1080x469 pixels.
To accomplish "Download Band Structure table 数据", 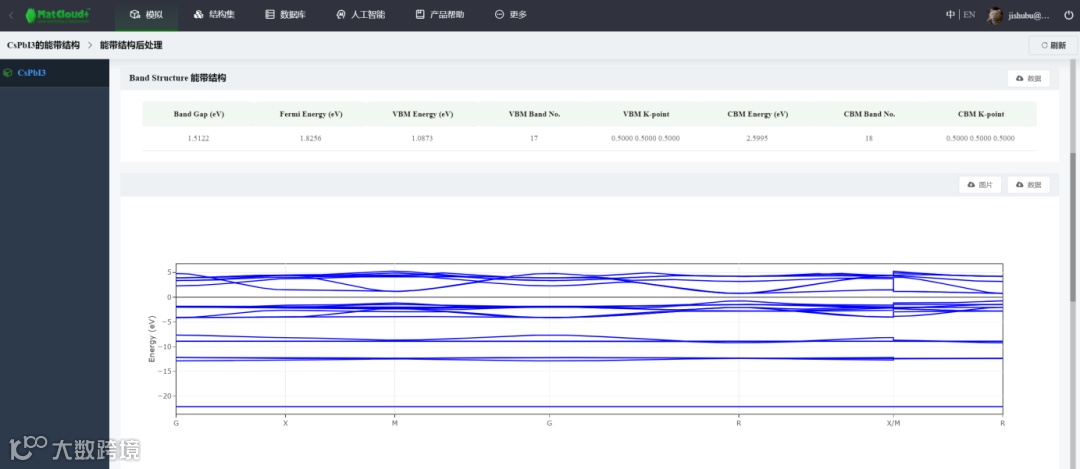I will [x=1028, y=79].
